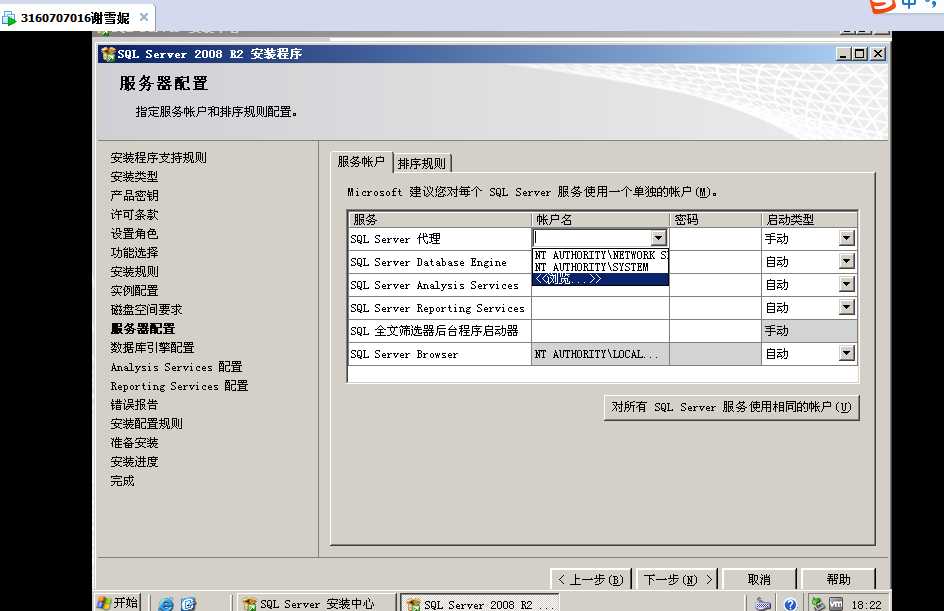Click password field for SQL Server 代理

pyautogui.click(x=715, y=238)
